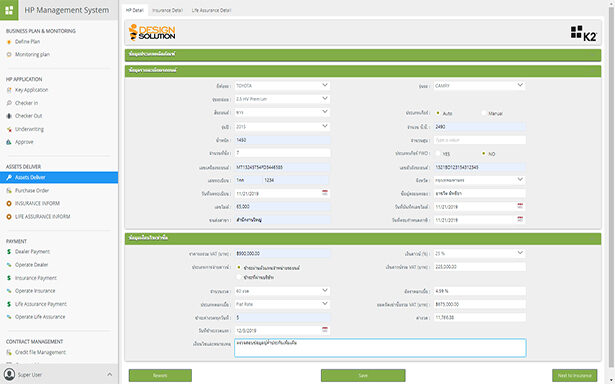This screenshot has width=615, height=384.
Task: Click the Operate Insurance icon
Action: (x=9, y=291)
